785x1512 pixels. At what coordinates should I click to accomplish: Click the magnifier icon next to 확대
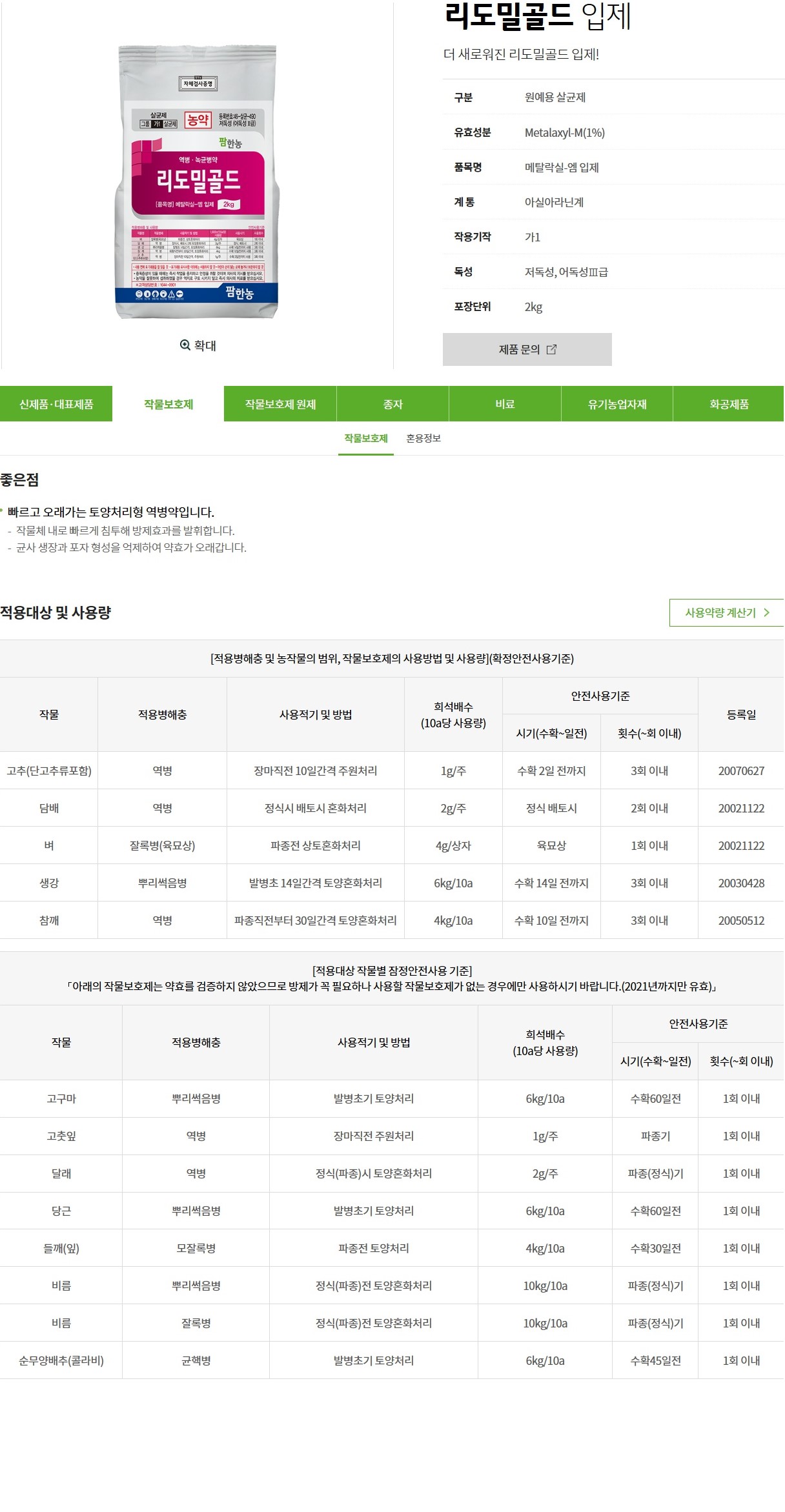185,345
